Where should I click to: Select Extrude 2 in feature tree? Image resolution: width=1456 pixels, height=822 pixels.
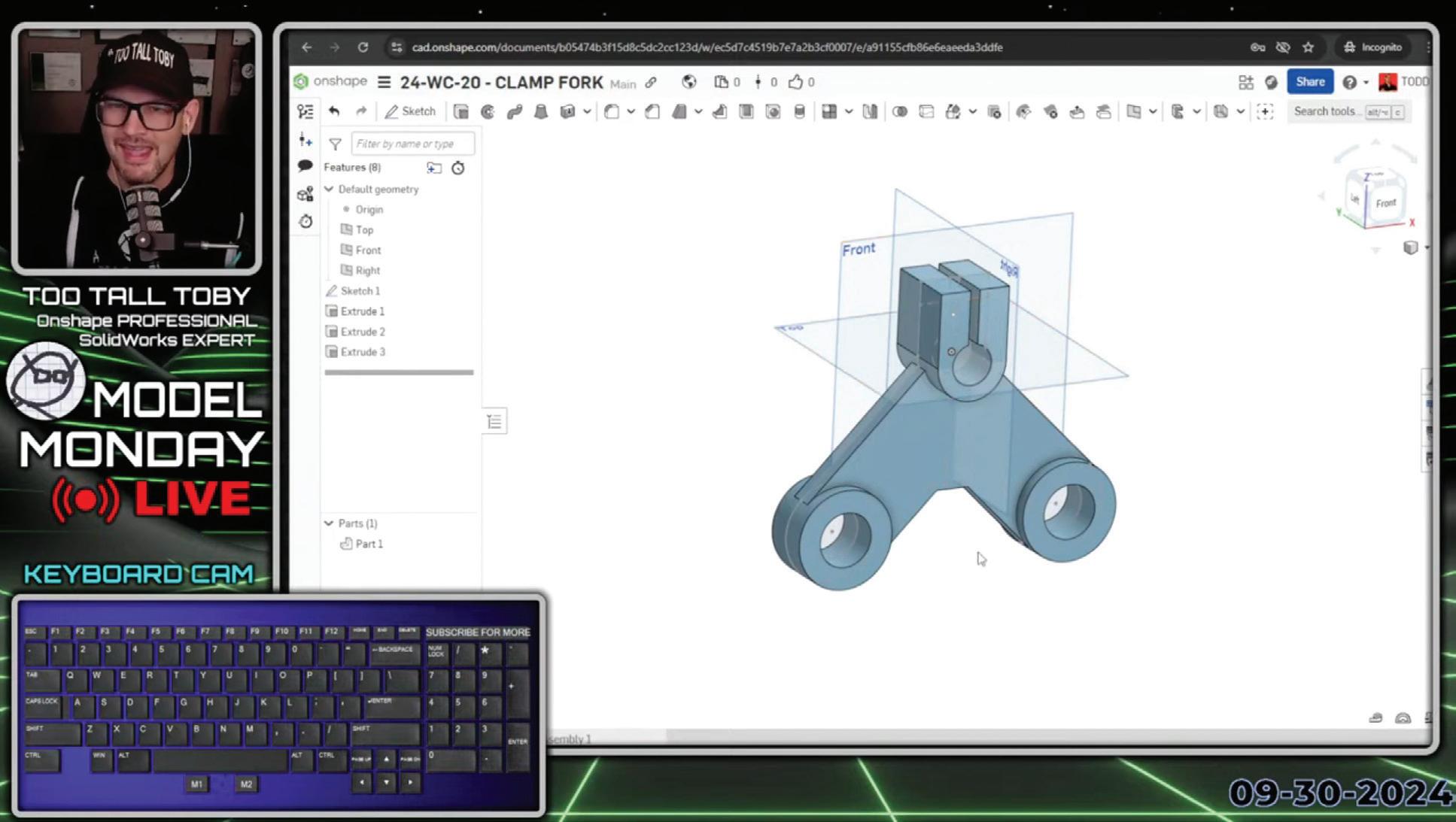coord(362,332)
